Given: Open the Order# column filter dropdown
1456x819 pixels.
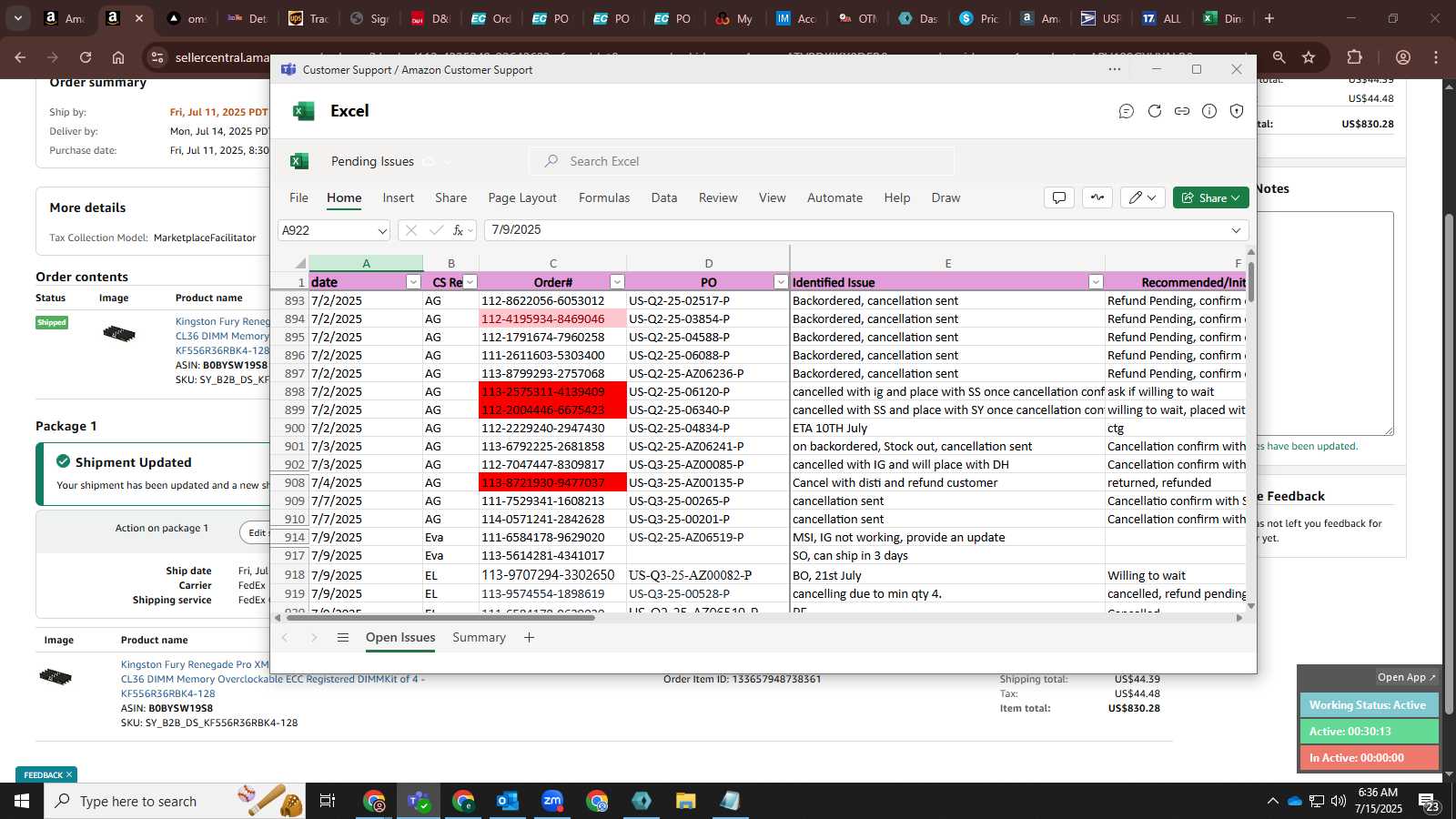Looking at the screenshot, I should [x=617, y=282].
